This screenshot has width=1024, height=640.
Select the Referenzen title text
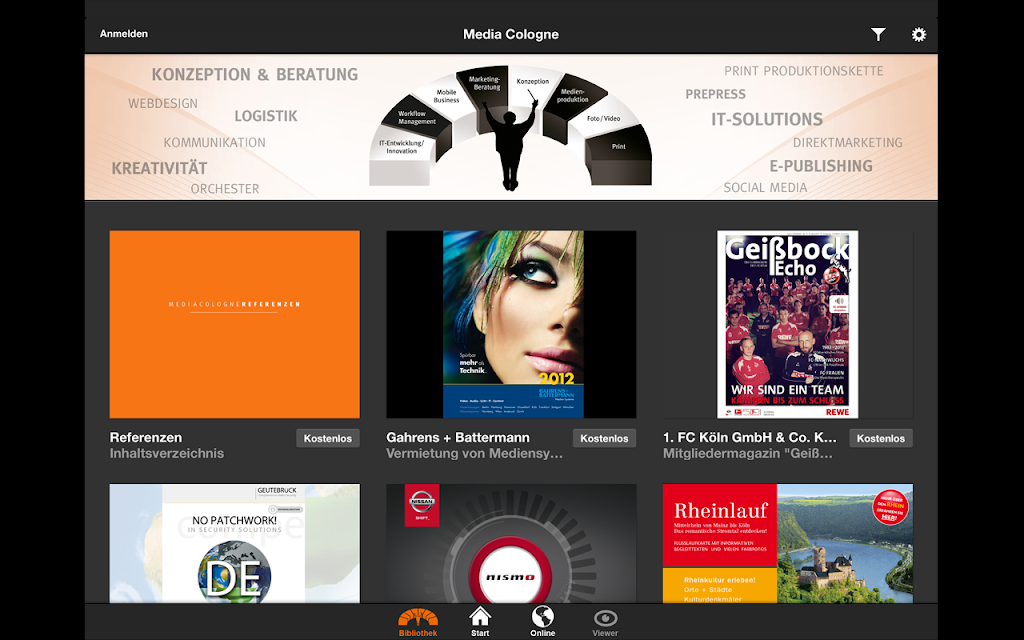(146, 438)
